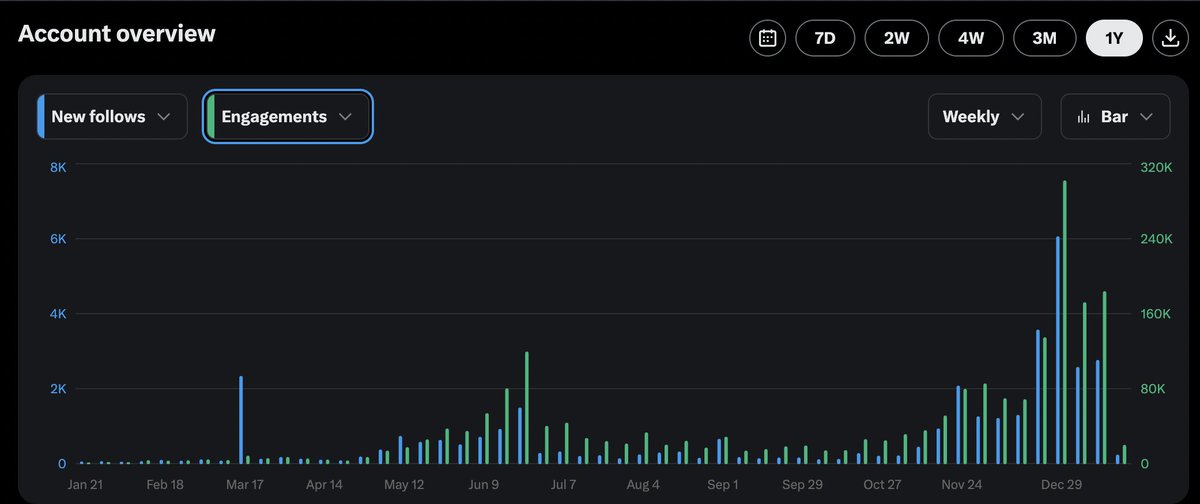Select the 2W time range
The width and height of the screenshot is (1200, 504).
pyautogui.click(x=897, y=38)
